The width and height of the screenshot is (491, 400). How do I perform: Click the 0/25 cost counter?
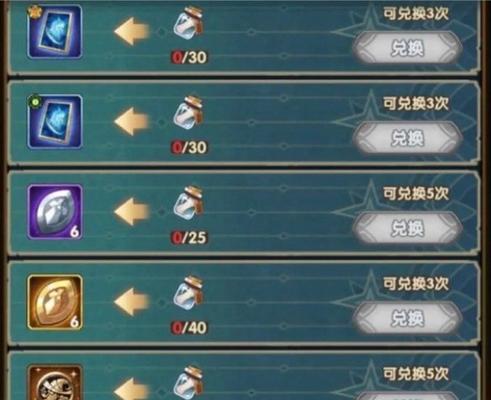coord(189,238)
